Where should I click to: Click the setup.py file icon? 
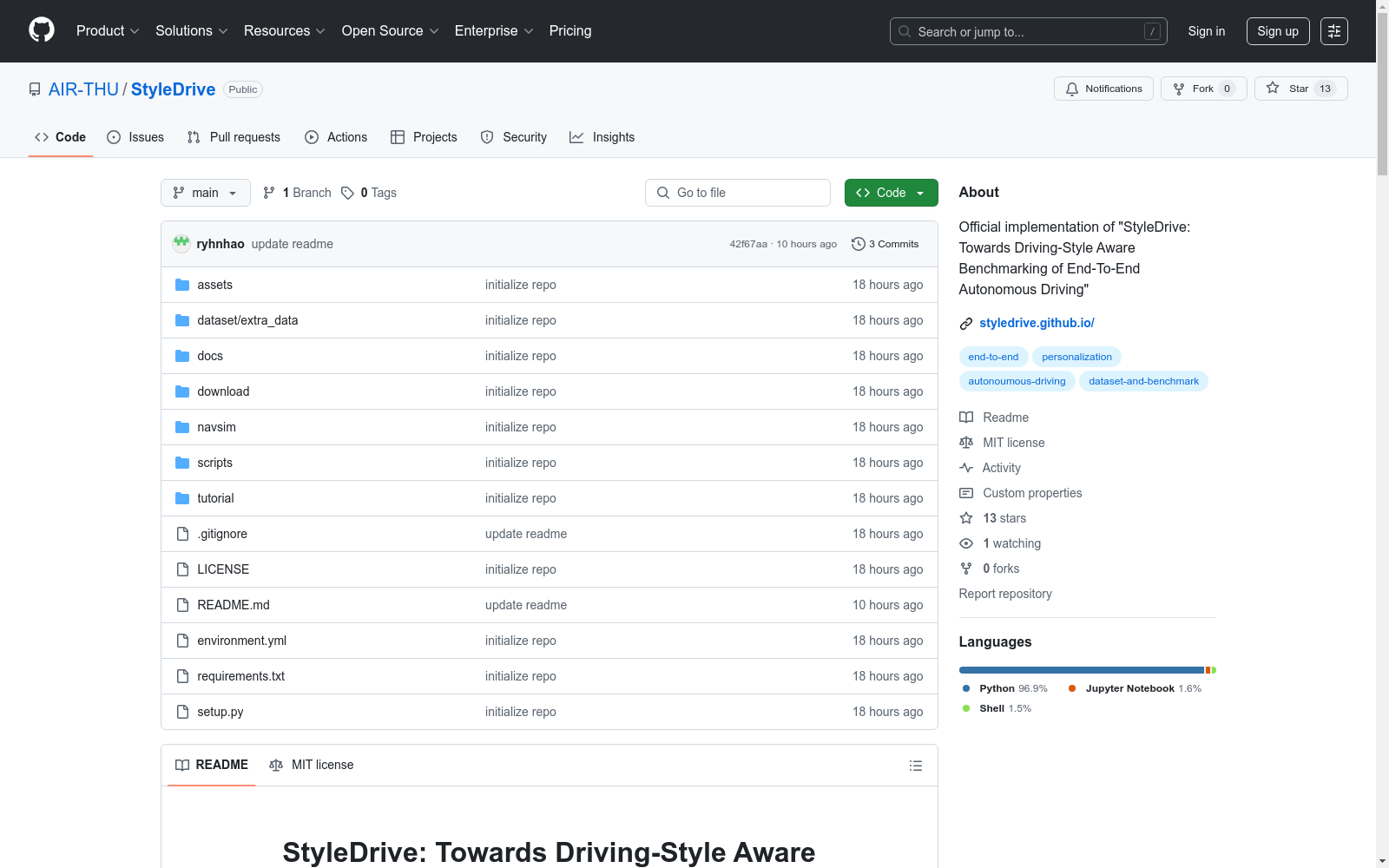tap(182, 712)
